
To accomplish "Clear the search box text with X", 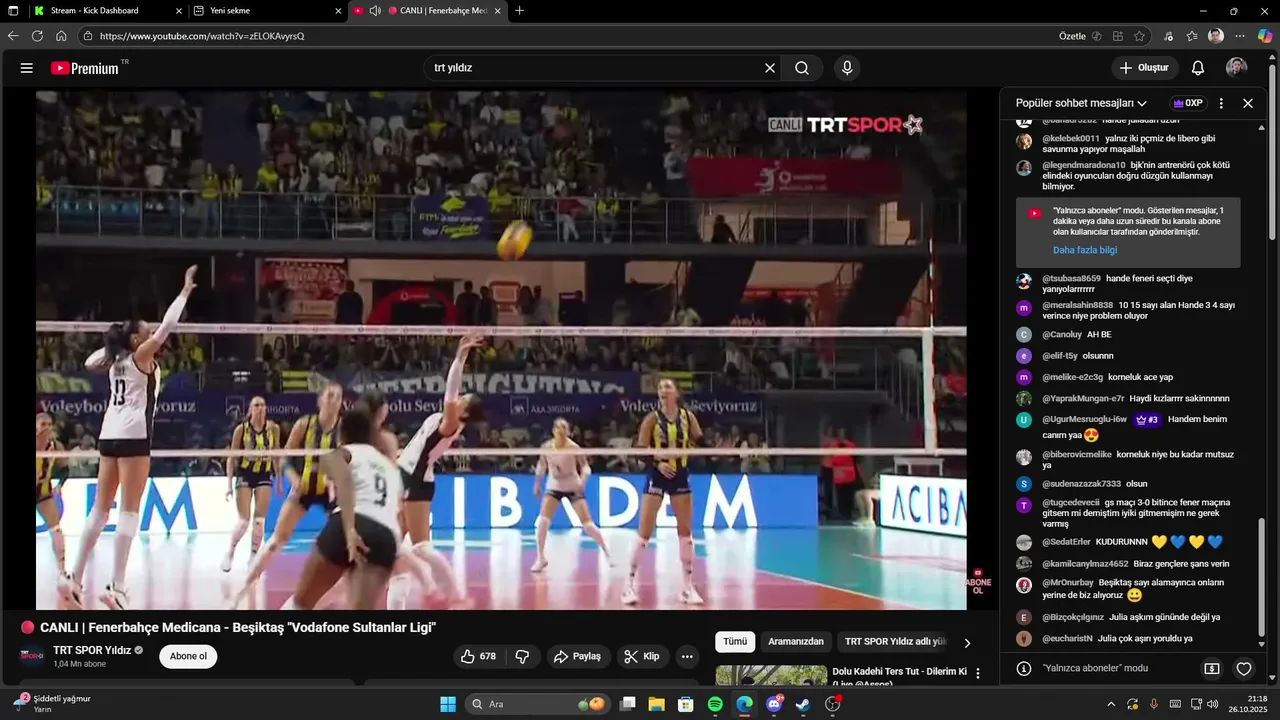I will pos(770,68).
